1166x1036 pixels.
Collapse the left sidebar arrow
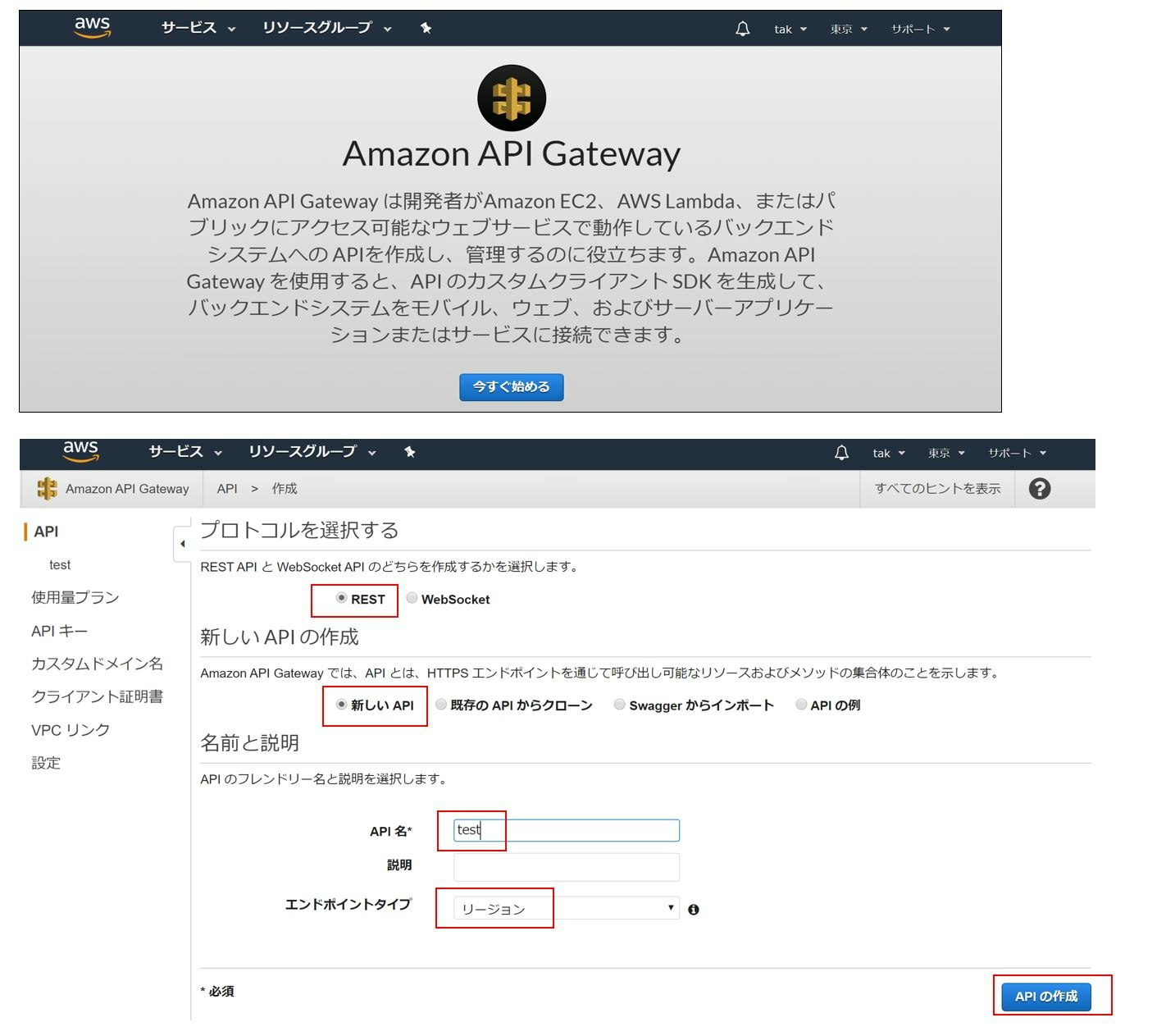(182, 543)
